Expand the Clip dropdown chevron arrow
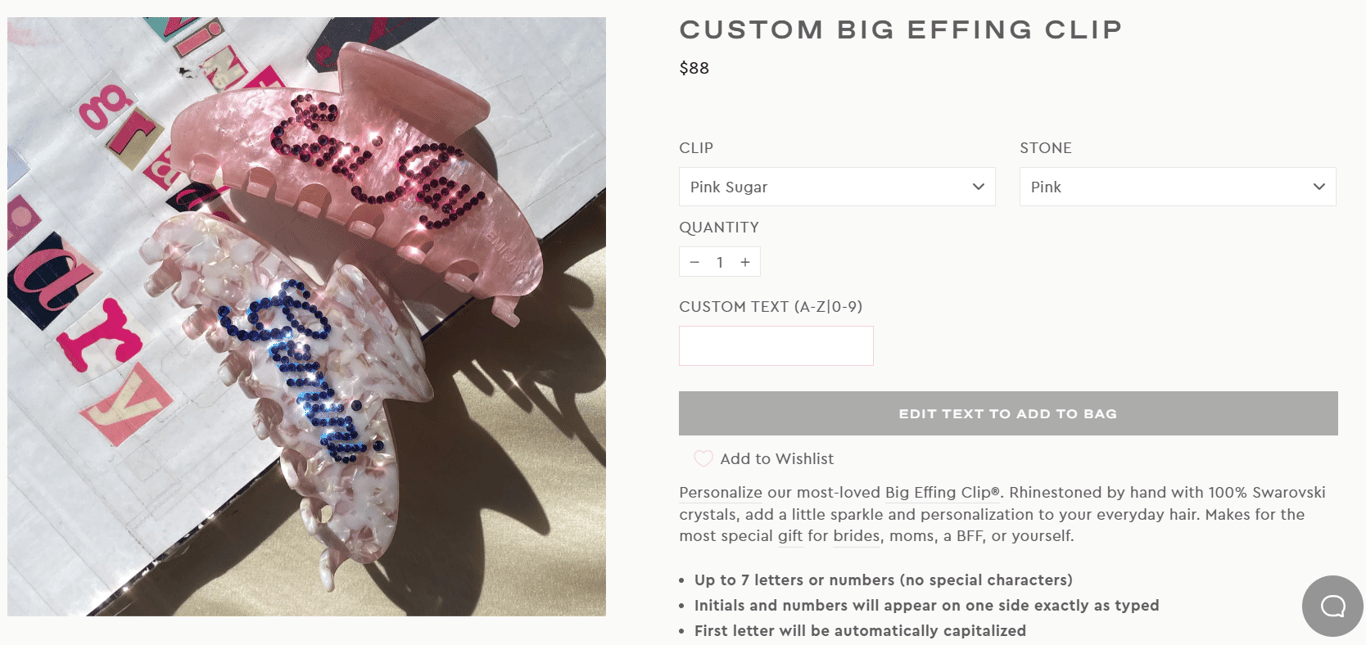 pyautogui.click(x=978, y=187)
